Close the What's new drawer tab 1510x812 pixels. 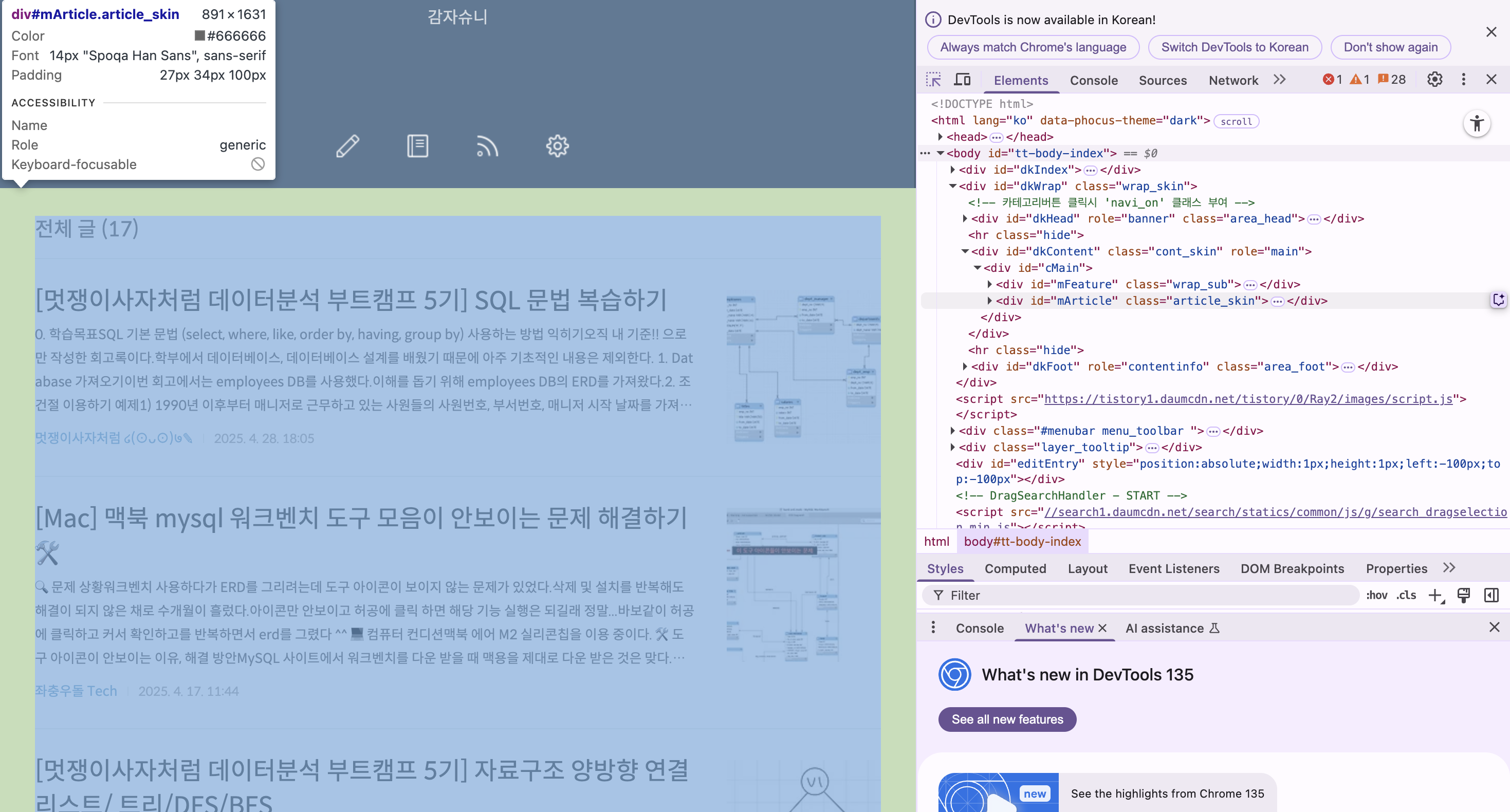1102,629
